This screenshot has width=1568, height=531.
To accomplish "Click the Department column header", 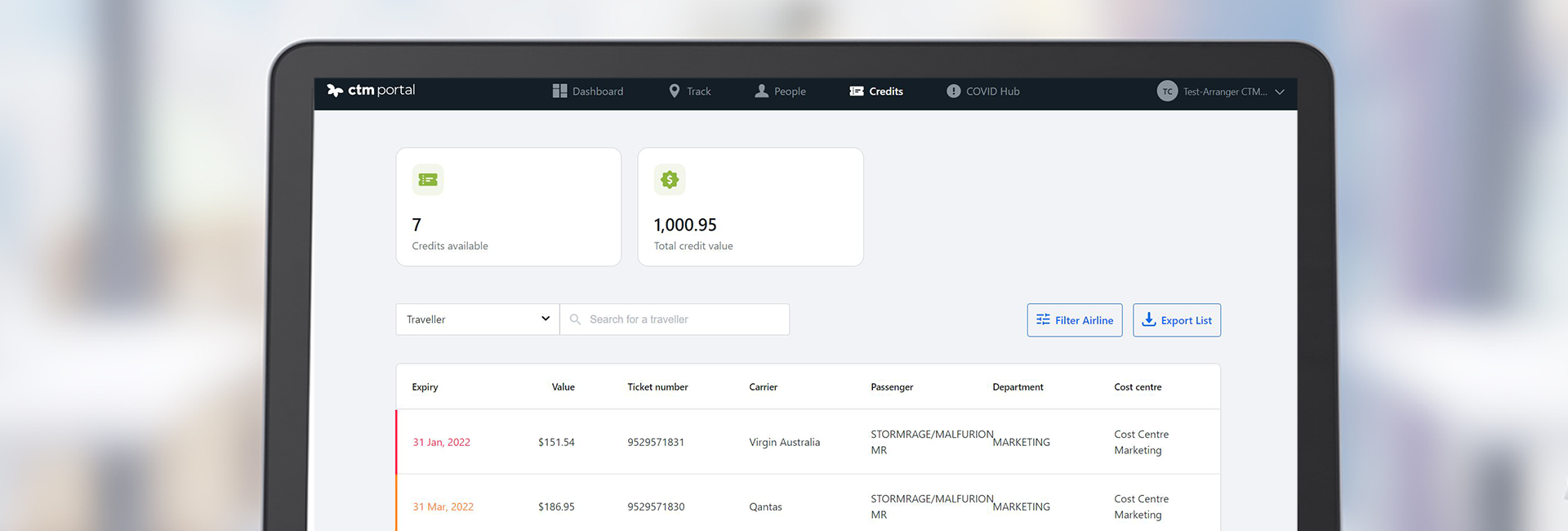I will click(x=1018, y=387).
